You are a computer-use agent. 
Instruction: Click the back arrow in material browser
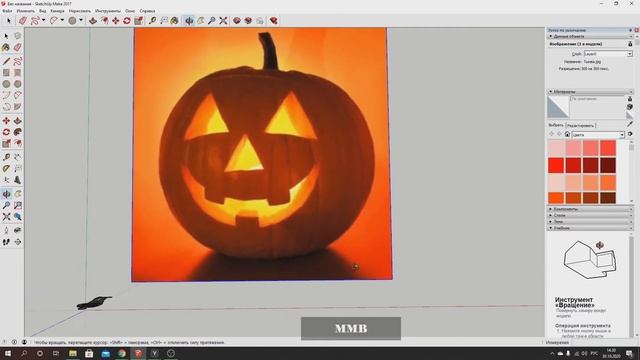point(551,134)
